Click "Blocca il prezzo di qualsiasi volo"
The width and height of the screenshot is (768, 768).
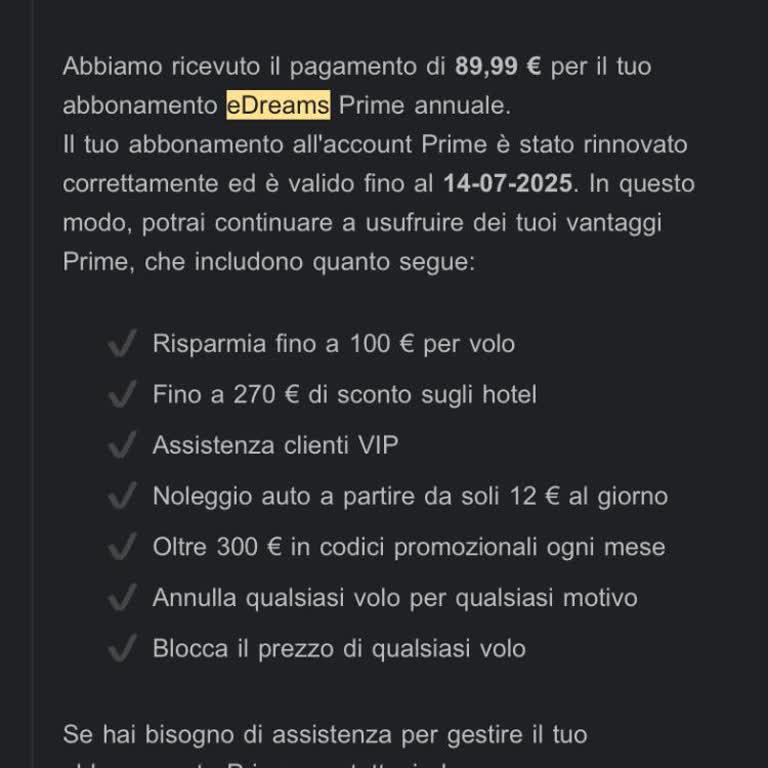coord(338,649)
